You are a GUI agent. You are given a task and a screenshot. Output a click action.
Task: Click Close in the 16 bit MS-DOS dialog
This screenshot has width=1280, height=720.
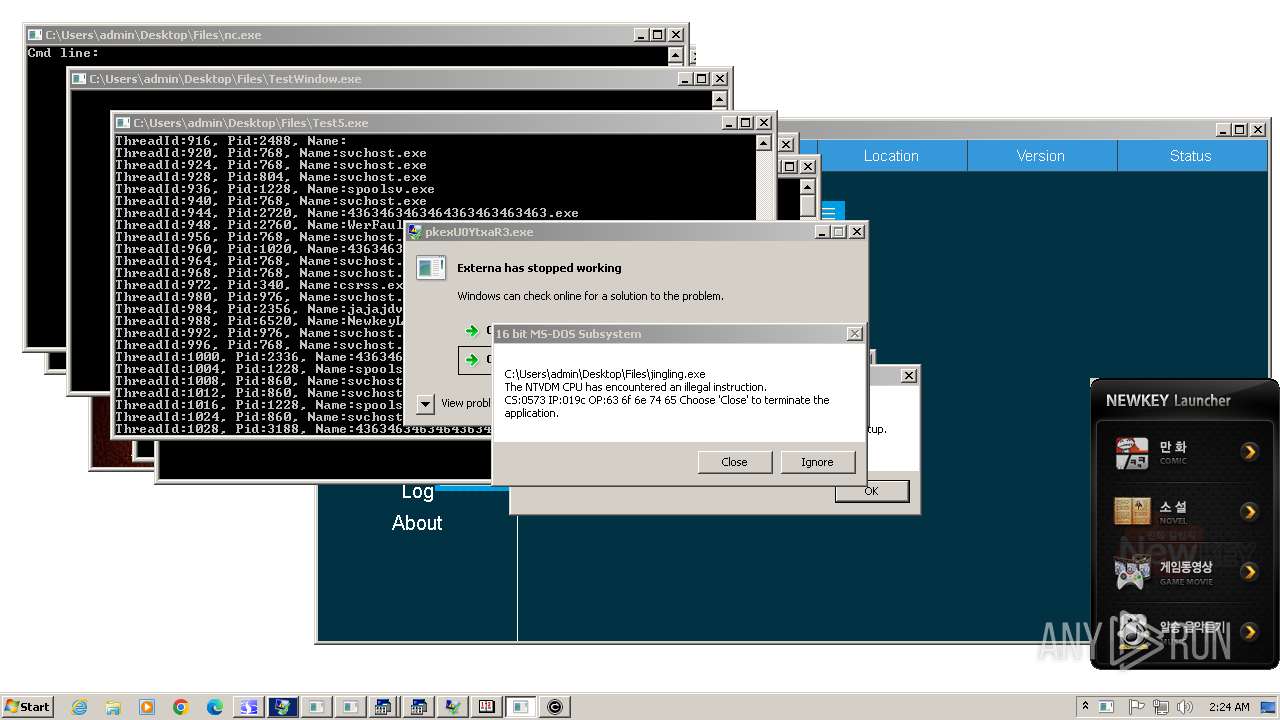pyautogui.click(x=734, y=462)
